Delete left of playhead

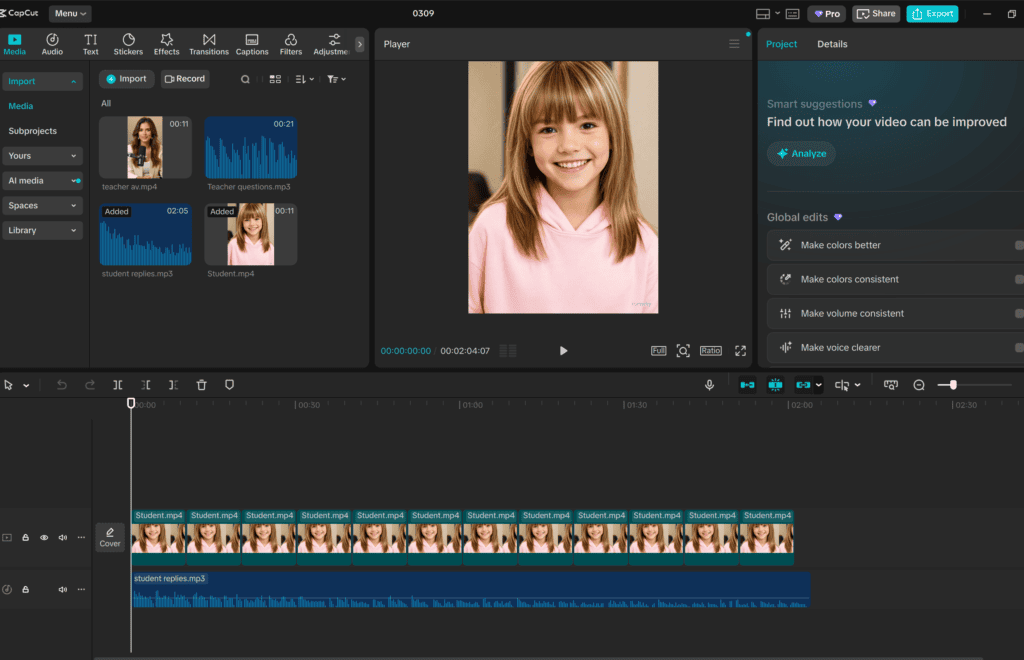click(x=146, y=385)
